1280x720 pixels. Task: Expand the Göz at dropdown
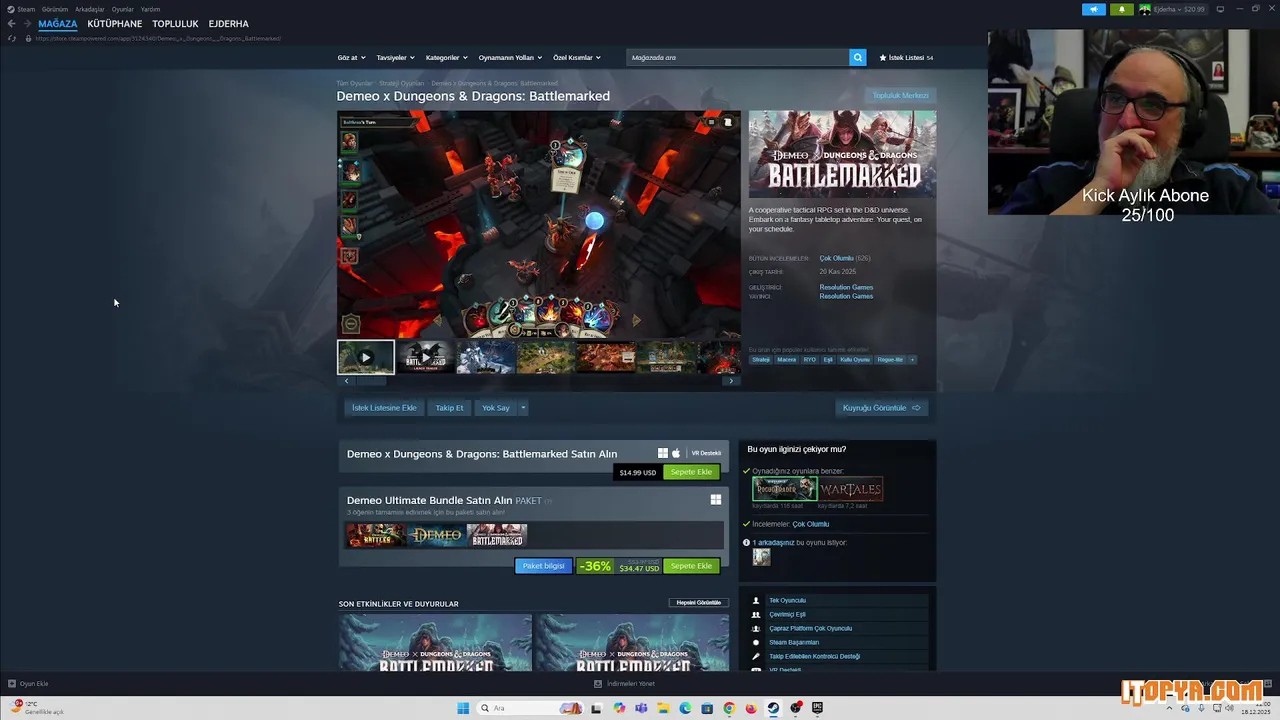[x=351, y=58]
